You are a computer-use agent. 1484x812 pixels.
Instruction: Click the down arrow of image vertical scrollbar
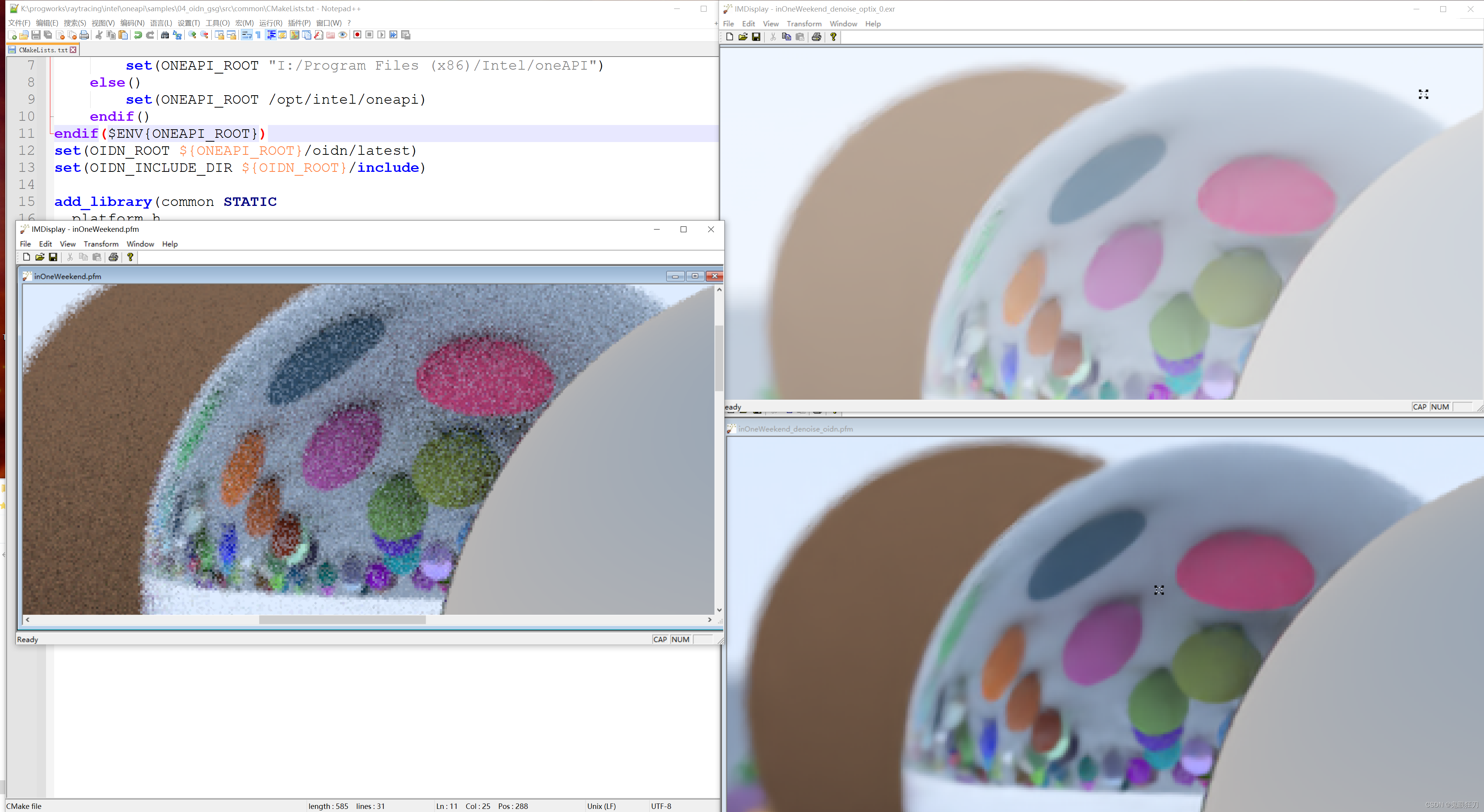click(x=719, y=610)
